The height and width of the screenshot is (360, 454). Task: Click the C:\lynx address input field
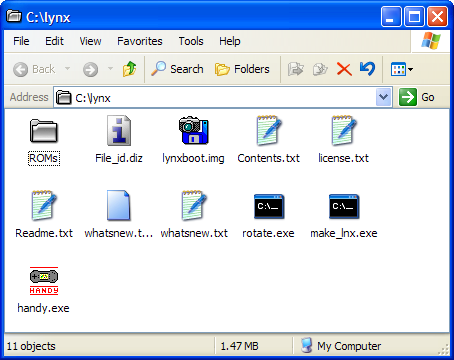click(222, 97)
